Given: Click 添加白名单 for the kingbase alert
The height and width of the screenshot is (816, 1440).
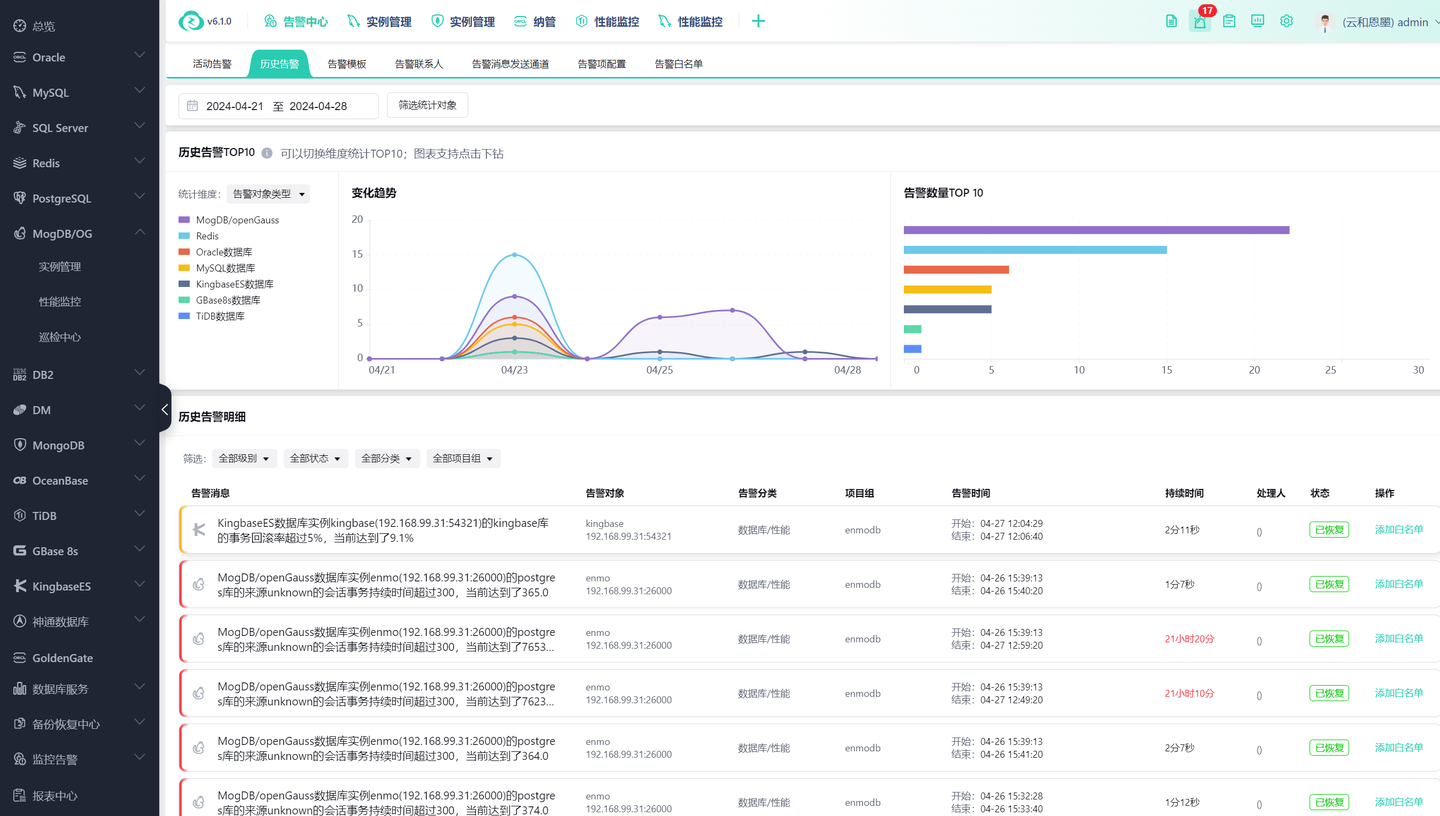Looking at the screenshot, I should (x=1399, y=529).
